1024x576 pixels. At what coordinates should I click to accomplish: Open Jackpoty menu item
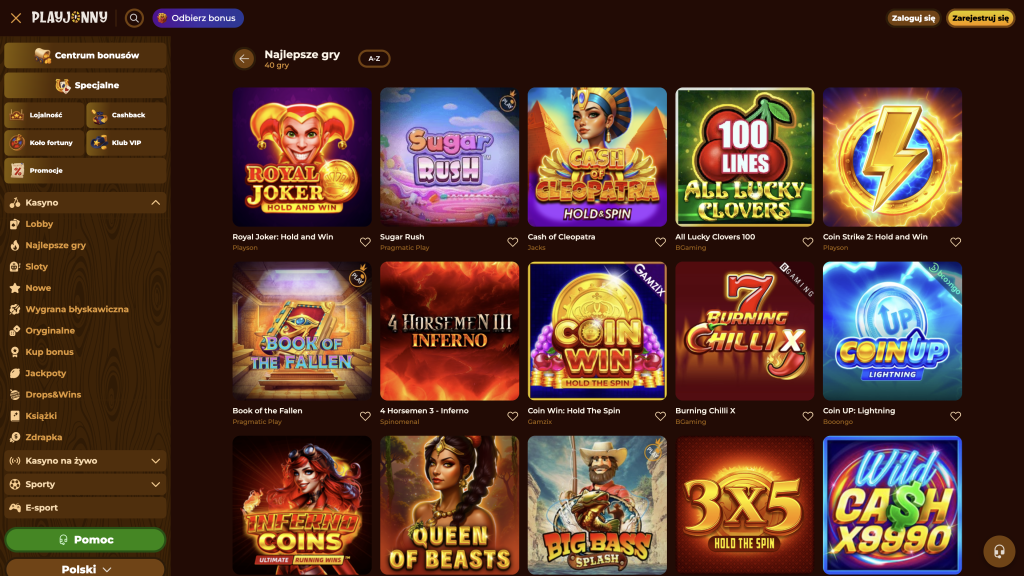tap(46, 373)
